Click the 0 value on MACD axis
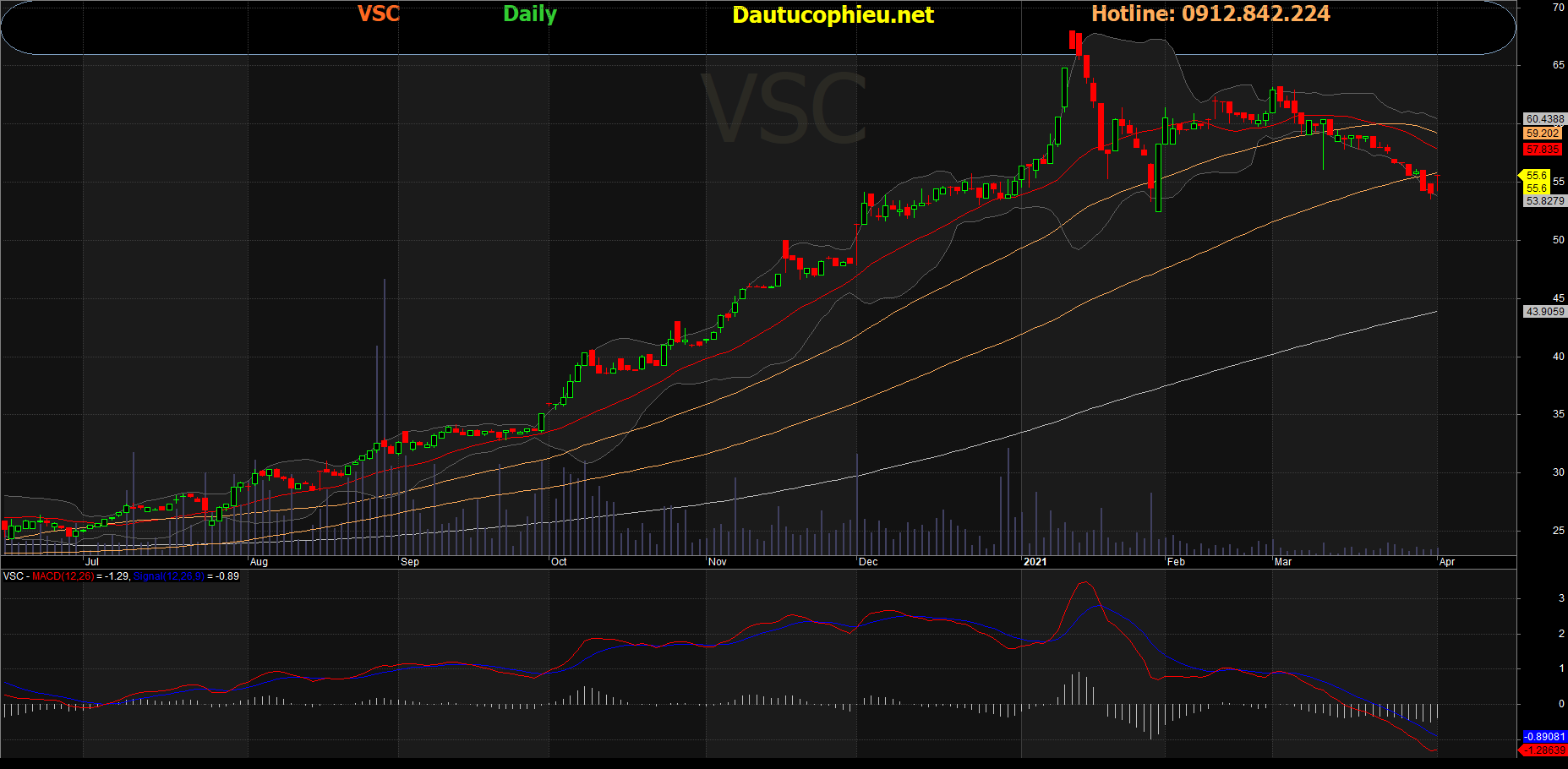1568x769 pixels. coord(1561,704)
